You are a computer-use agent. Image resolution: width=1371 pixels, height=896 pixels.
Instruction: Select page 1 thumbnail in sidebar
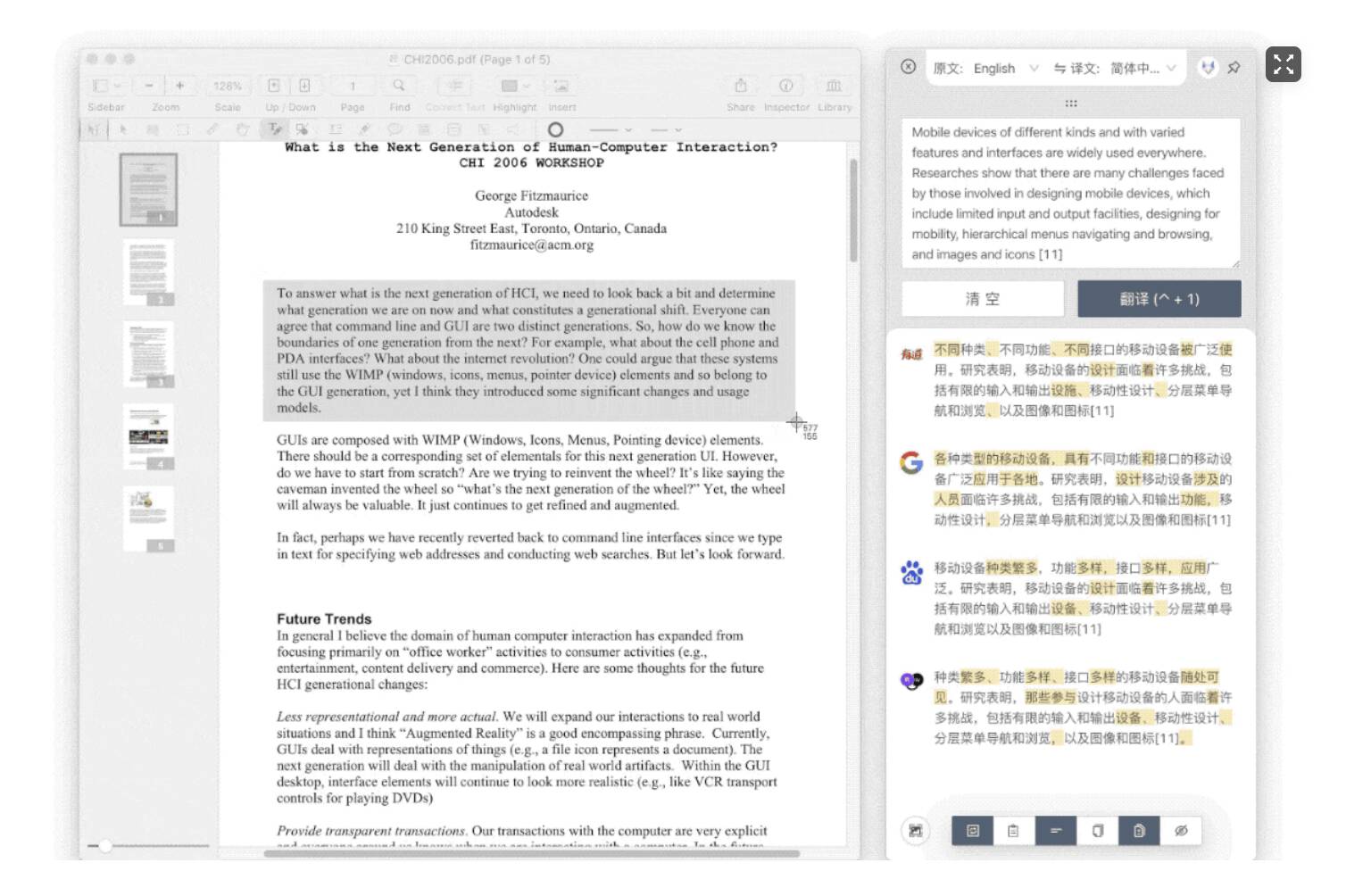pyautogui.click(x=148, y=189)
